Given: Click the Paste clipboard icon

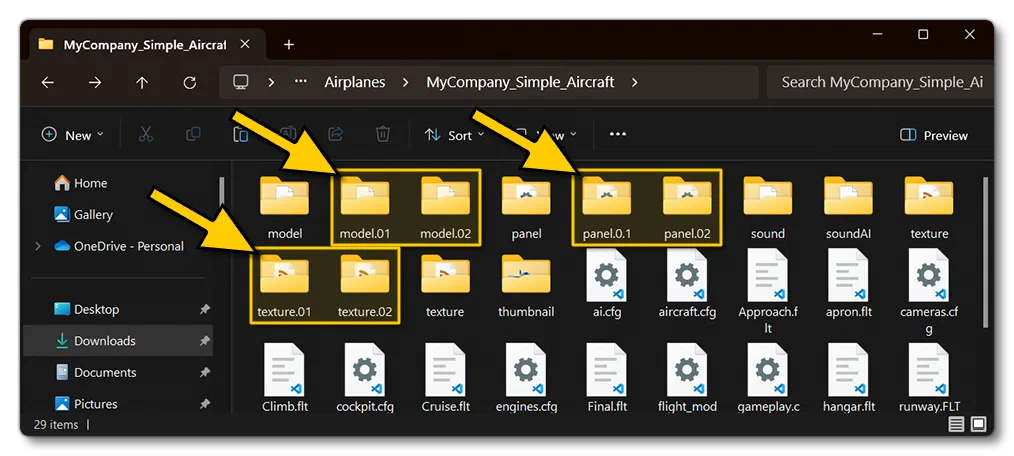Looking at the screenshot, I should click(241, 135).
